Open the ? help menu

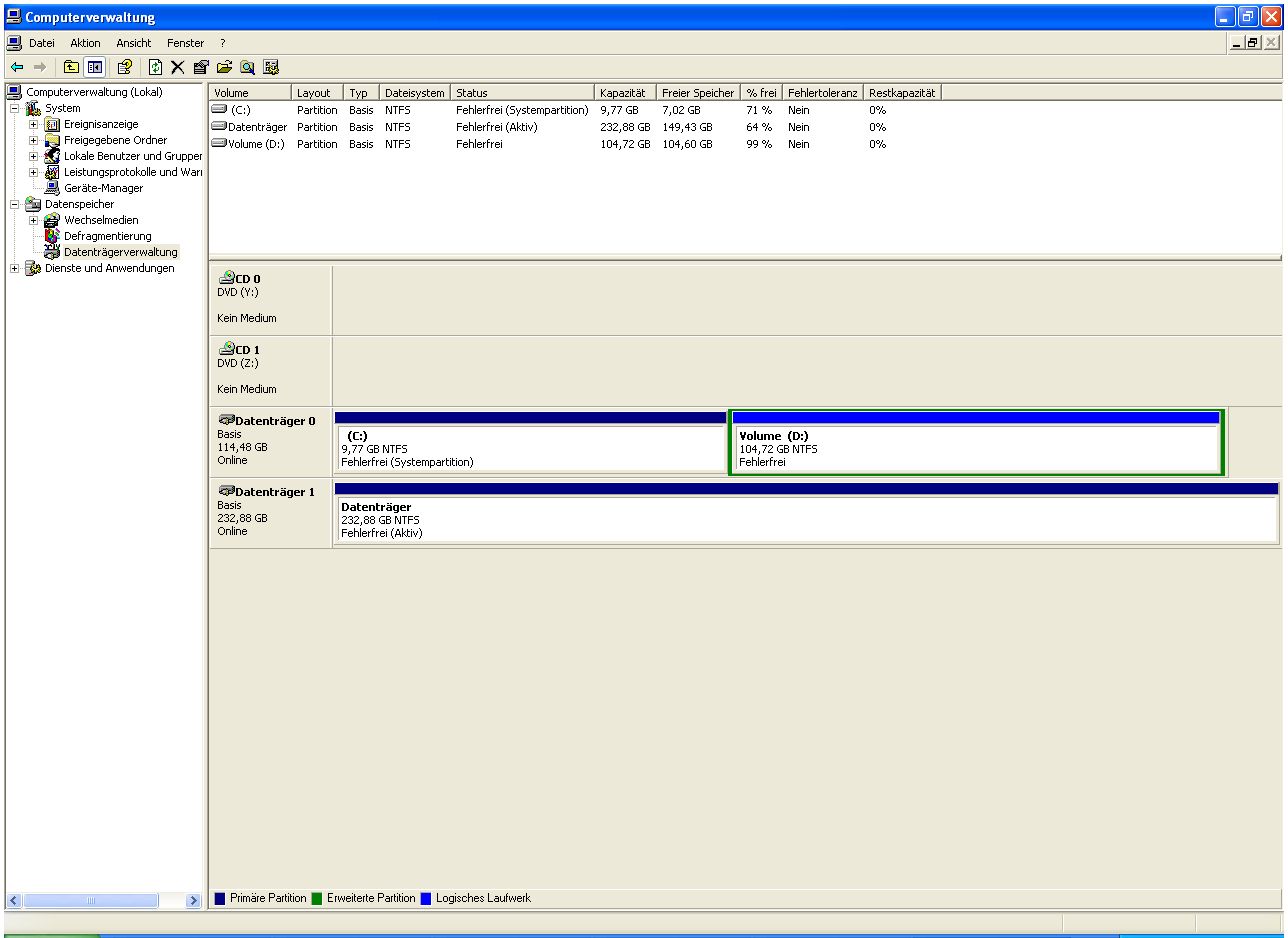coord(223,43)
